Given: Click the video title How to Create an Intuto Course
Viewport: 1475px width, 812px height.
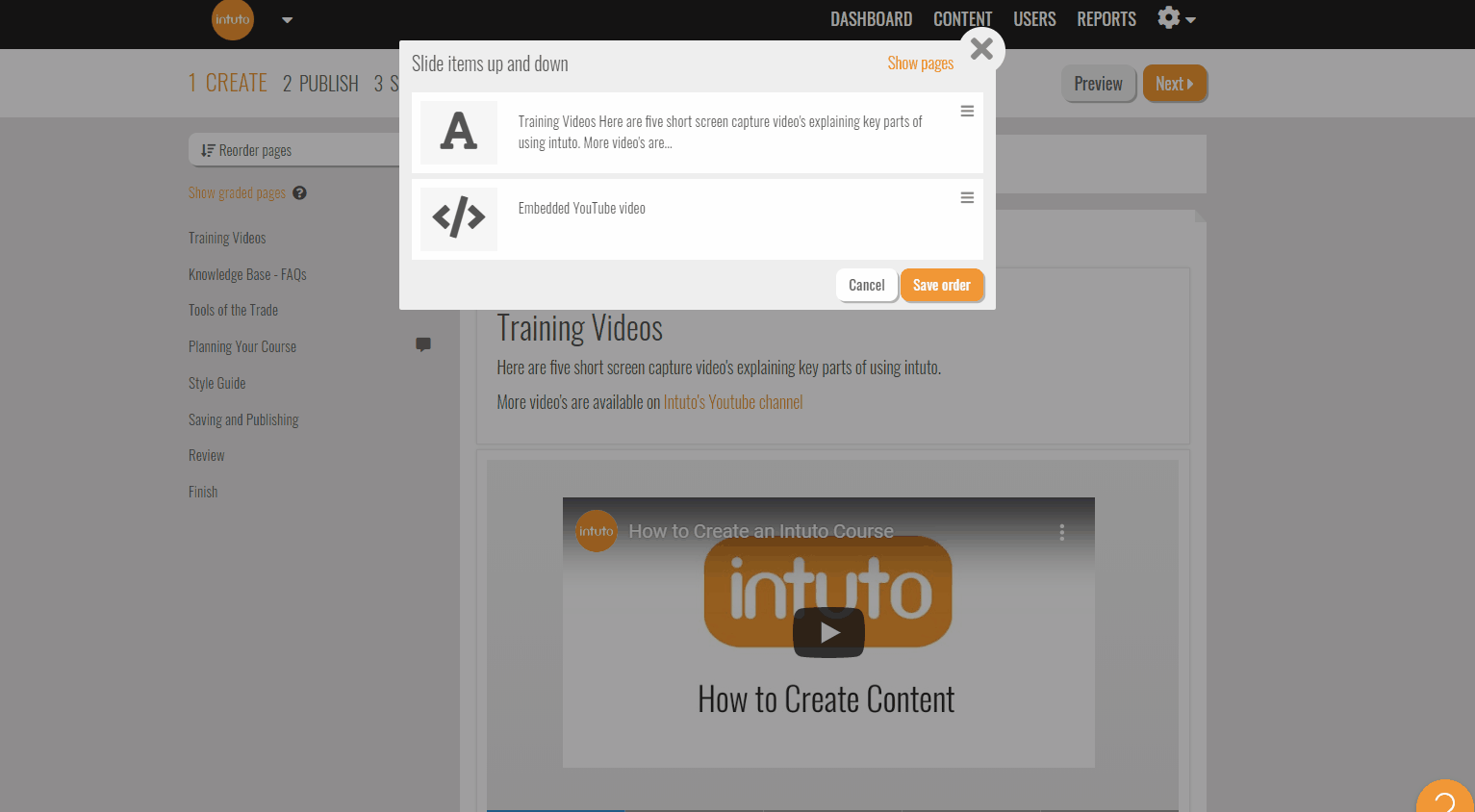Looking at the screenshot, I should [x=761, y=531].
